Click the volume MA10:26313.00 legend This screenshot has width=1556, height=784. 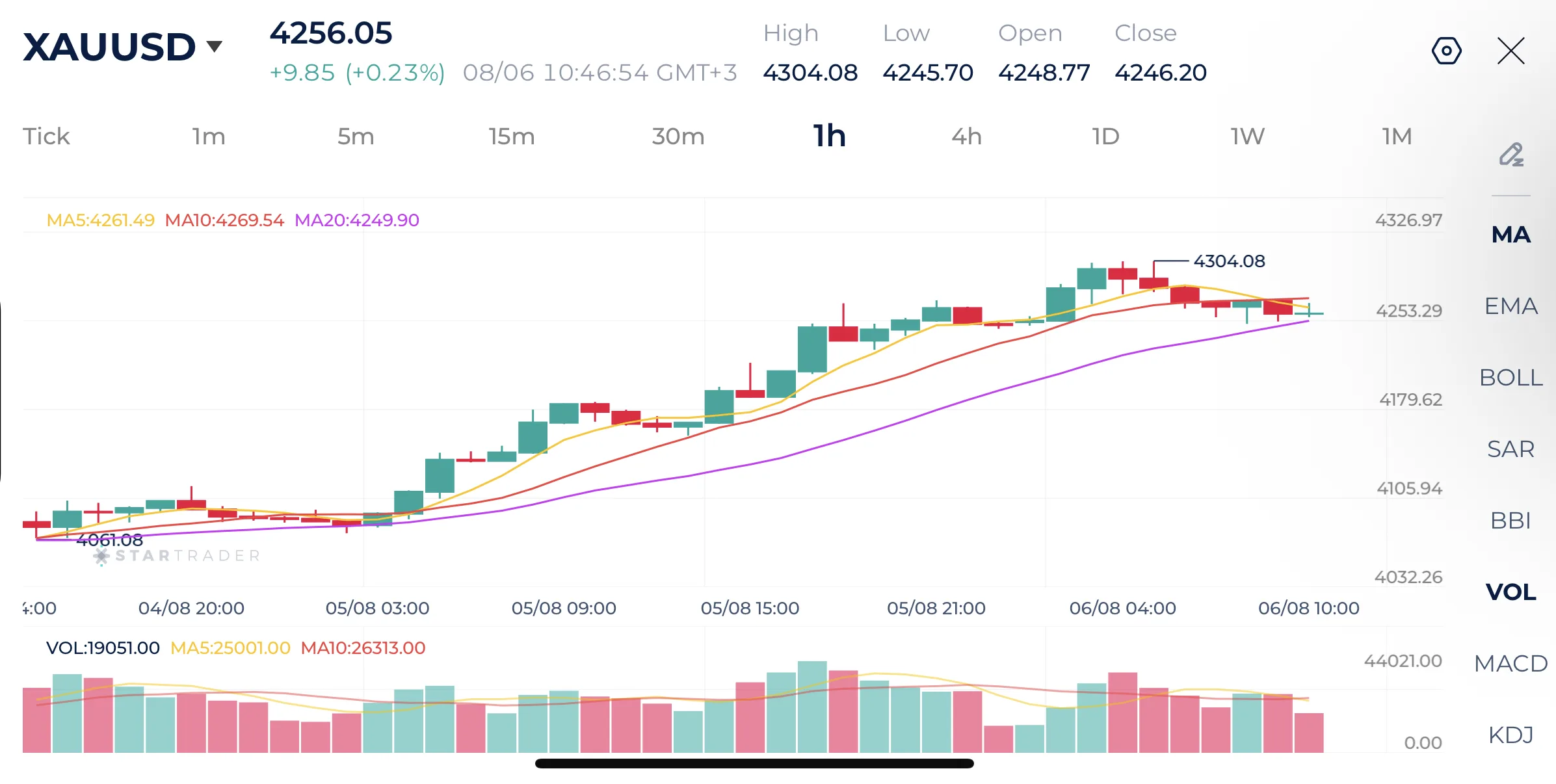363,648
